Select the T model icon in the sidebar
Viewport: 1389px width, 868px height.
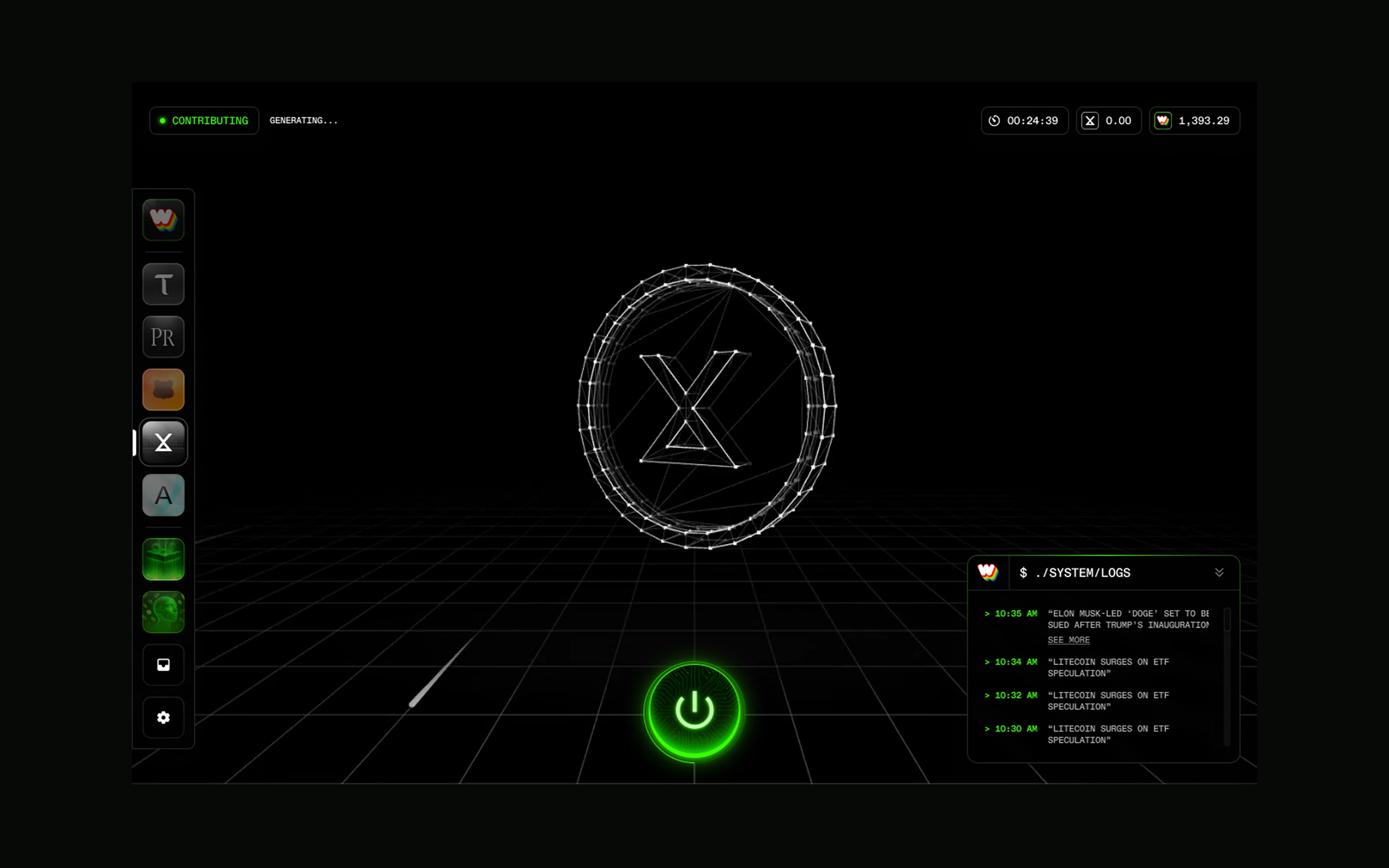coord(163,284)
